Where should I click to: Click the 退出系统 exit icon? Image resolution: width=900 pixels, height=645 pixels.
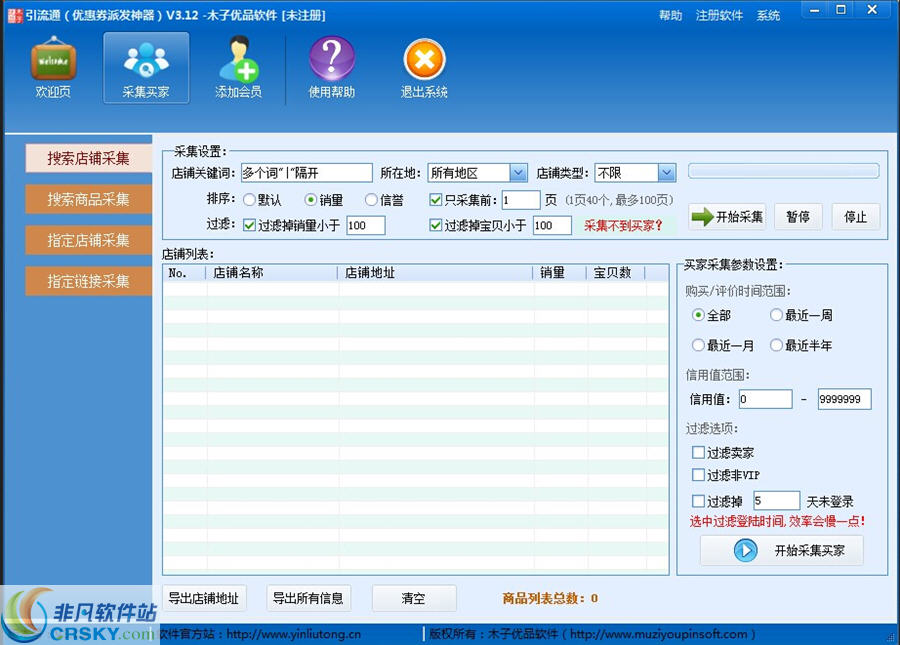[x=423, y=62]
